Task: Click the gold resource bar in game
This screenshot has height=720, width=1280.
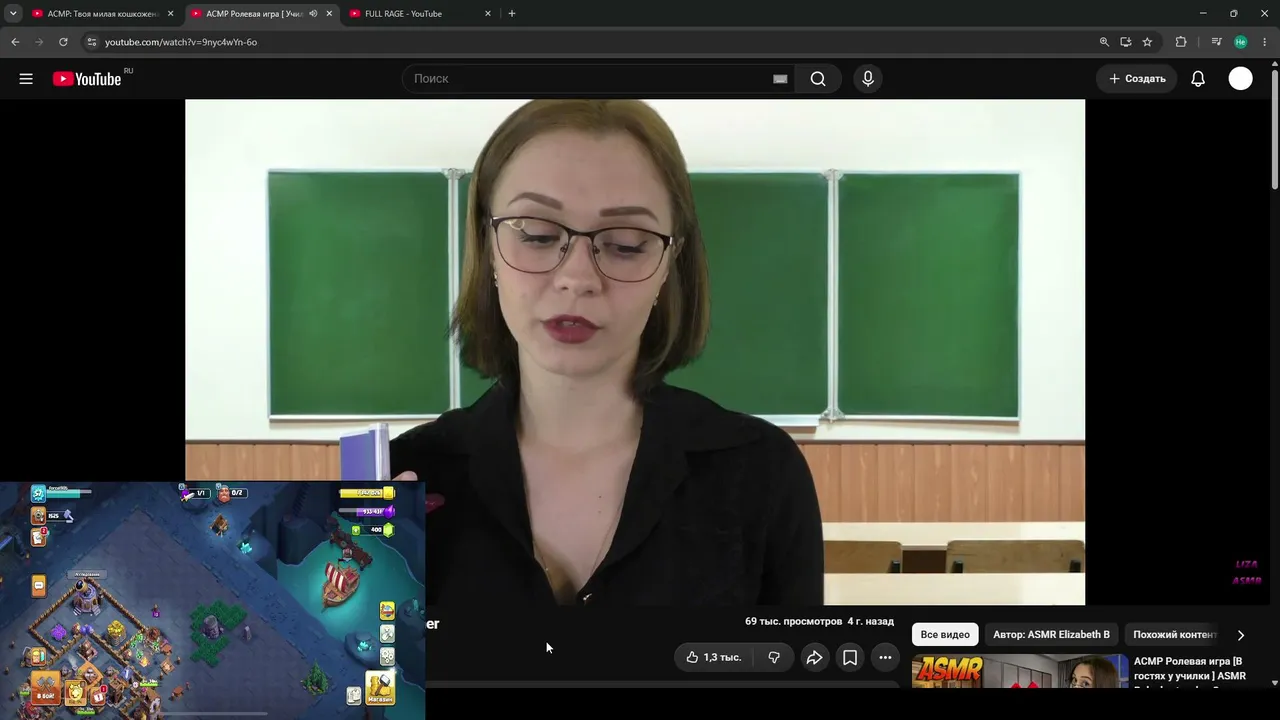Action: [x=366, y=493]
